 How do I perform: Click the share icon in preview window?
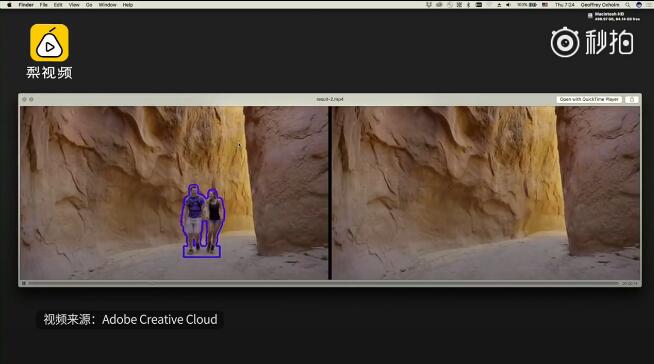(x=631, y=99)
